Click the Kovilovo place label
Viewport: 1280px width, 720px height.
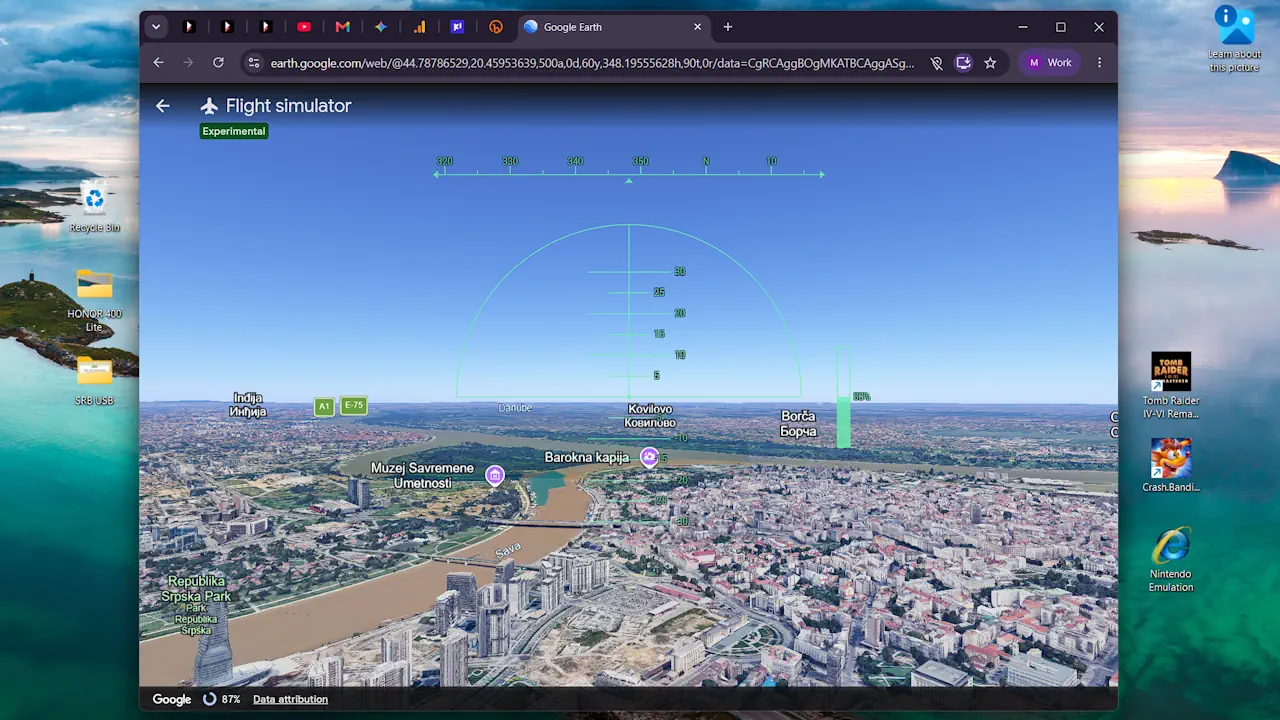click(650, 415)
